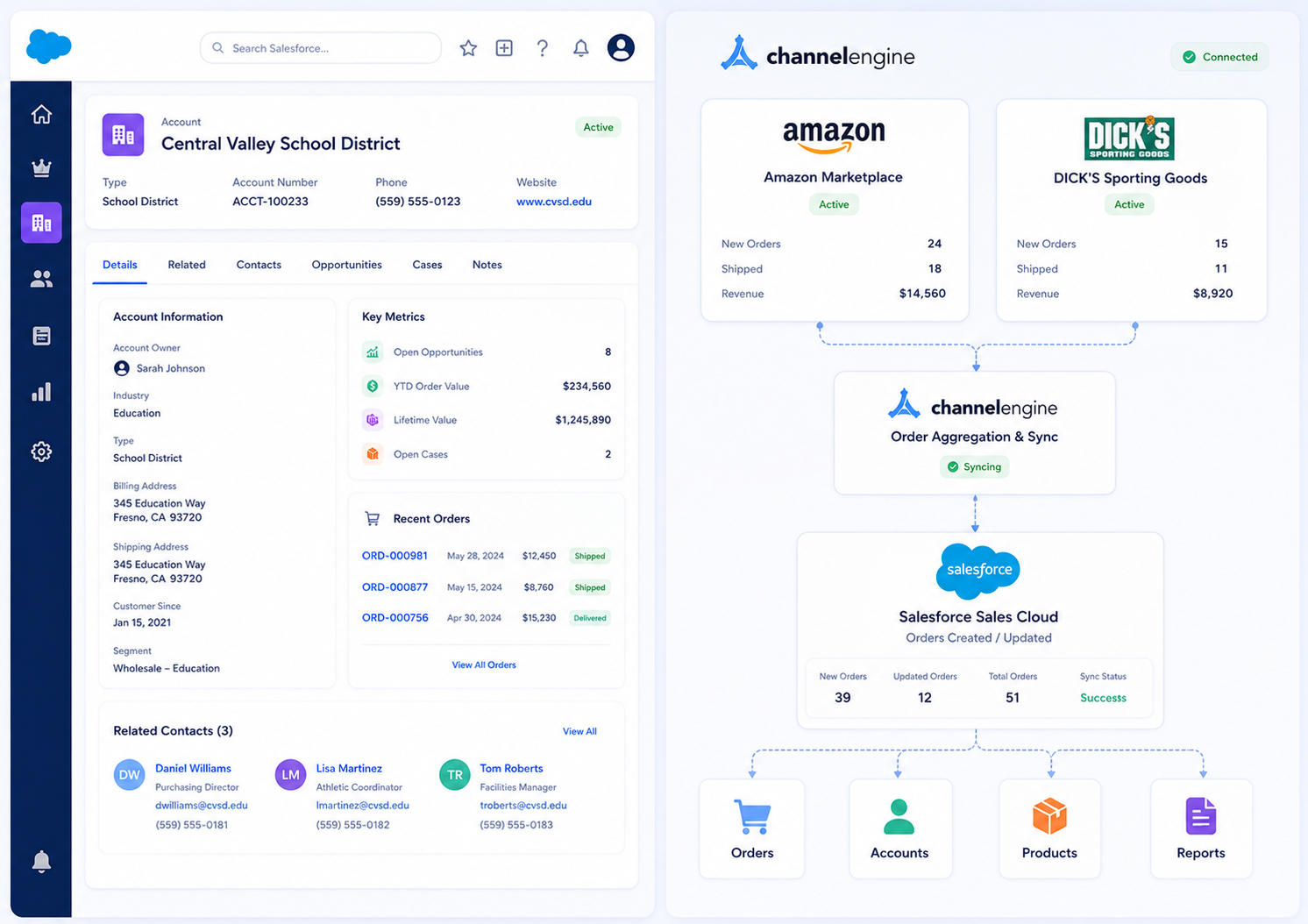Switch to the Details tab
The height and width of the screenshot is (924, 1308).
point(120,265)
